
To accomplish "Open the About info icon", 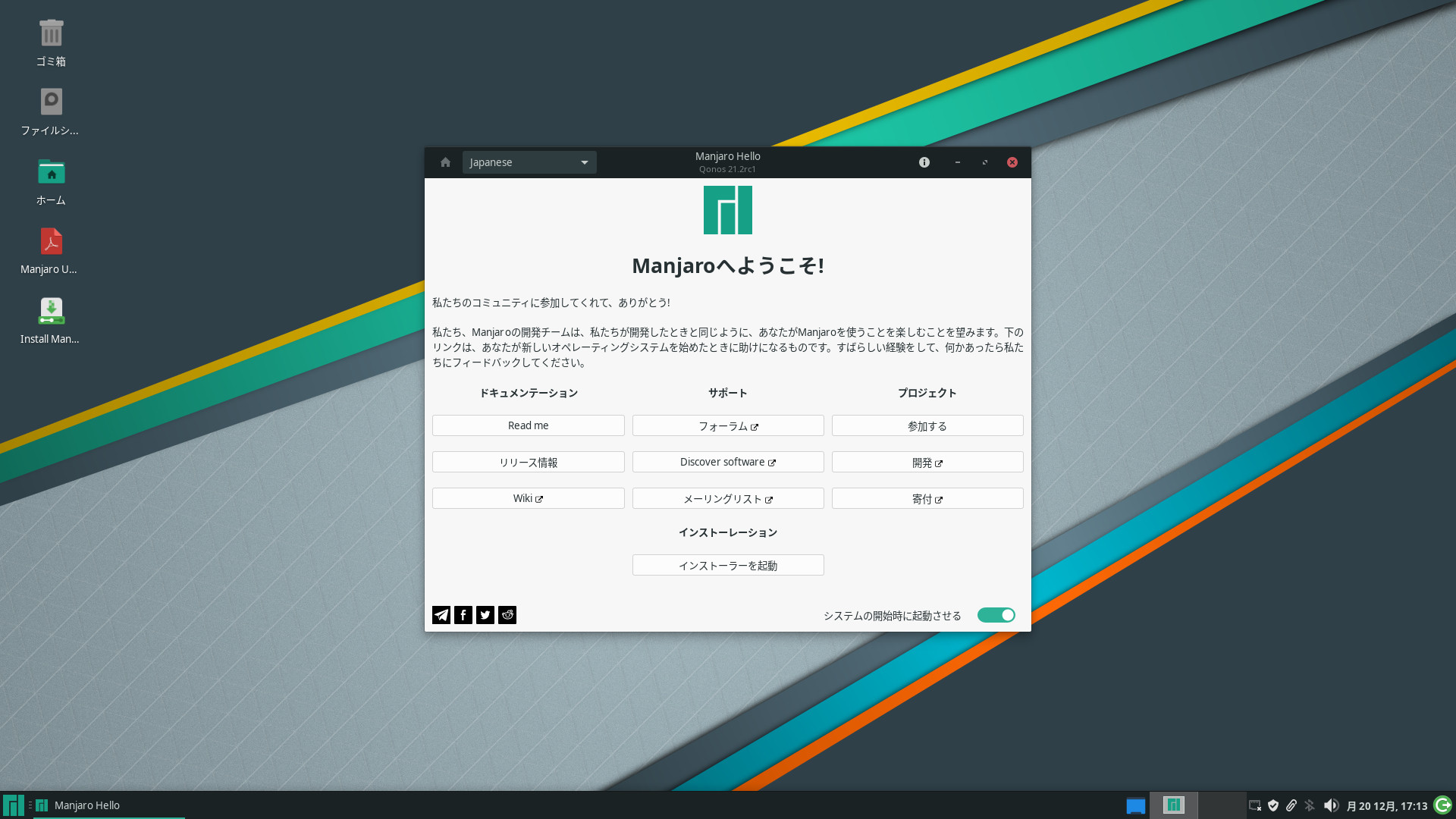I will (924, 162).
